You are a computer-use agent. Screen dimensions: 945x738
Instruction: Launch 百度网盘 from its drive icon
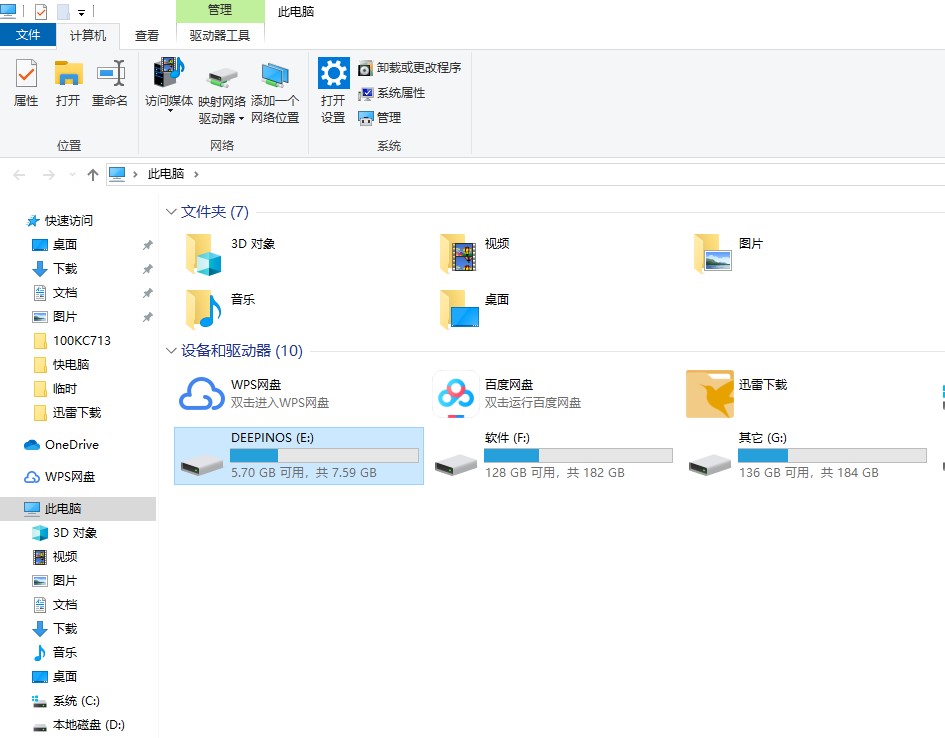coord(455,393)
